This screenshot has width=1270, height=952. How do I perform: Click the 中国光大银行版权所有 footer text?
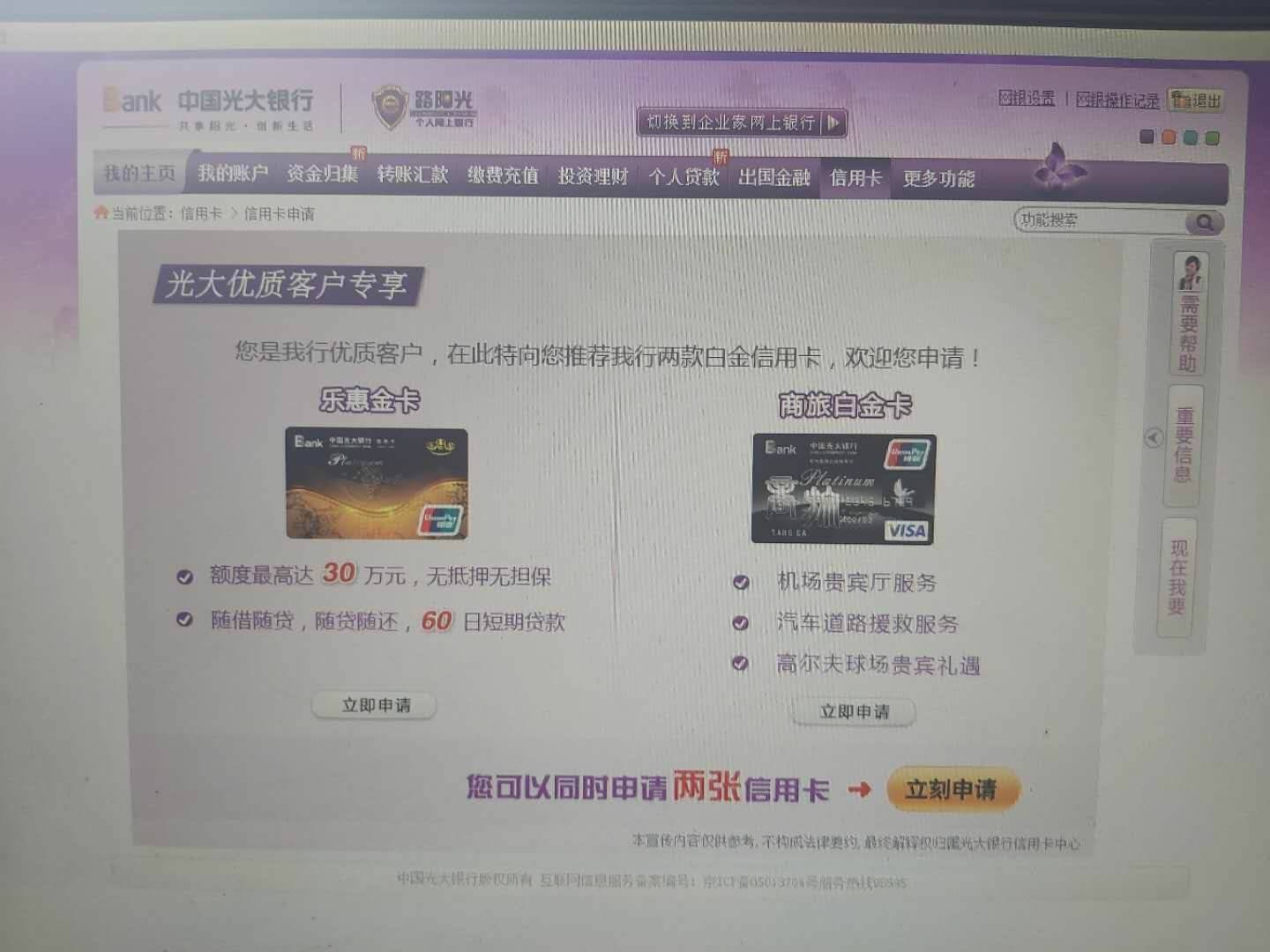465,879
